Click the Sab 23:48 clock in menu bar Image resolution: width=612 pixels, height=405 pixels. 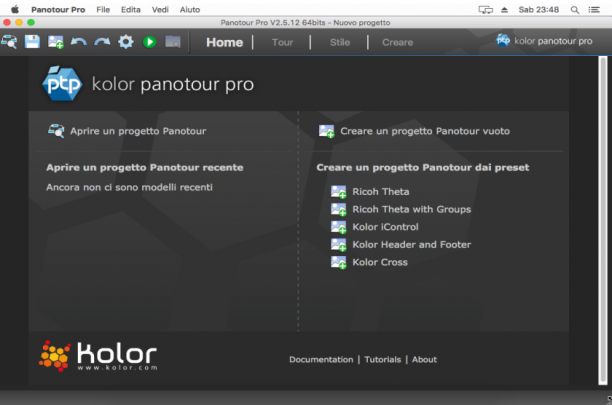coord(539,10)
